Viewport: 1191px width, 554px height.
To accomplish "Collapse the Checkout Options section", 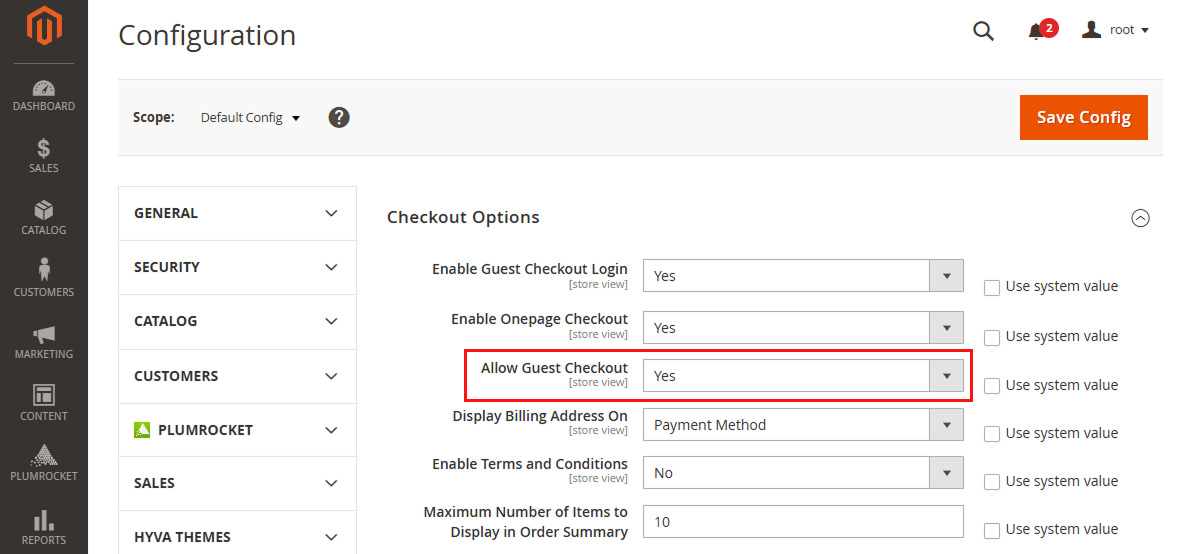I will (1140, 218).
